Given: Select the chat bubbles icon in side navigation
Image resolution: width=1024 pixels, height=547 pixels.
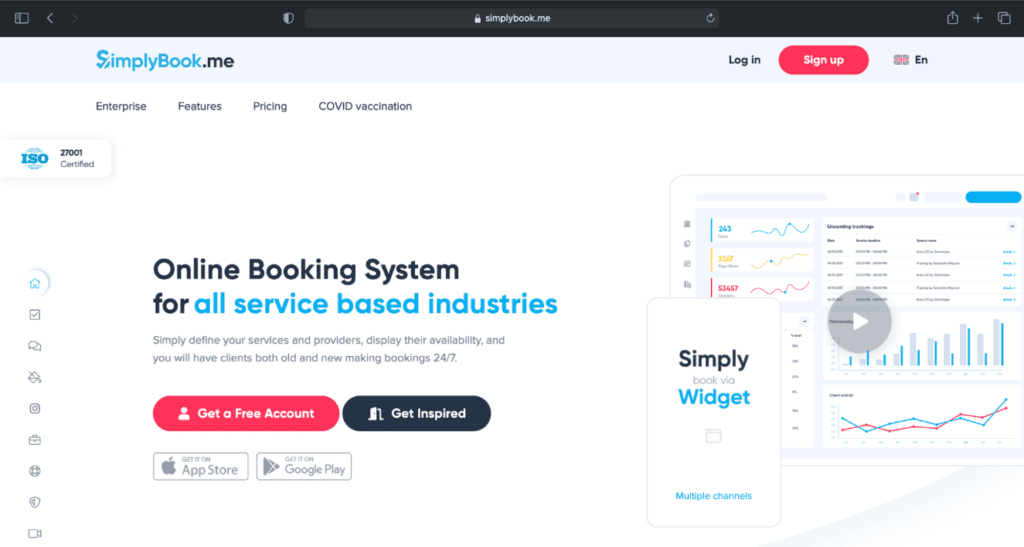Looking at the screenshot, I should tap(35, 346).
